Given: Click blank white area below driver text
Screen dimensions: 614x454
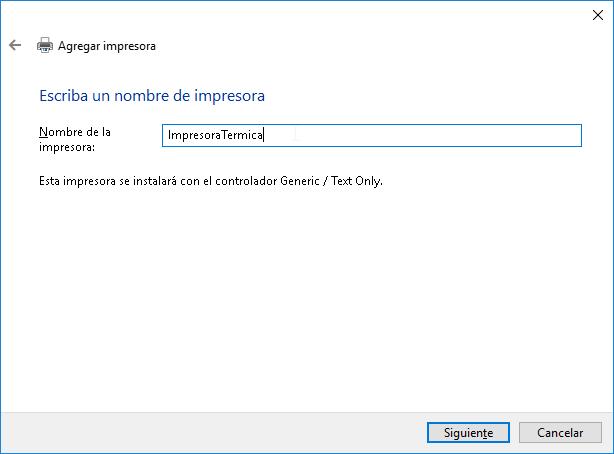Looking at the screenshot, I should [x=305, y=298].
